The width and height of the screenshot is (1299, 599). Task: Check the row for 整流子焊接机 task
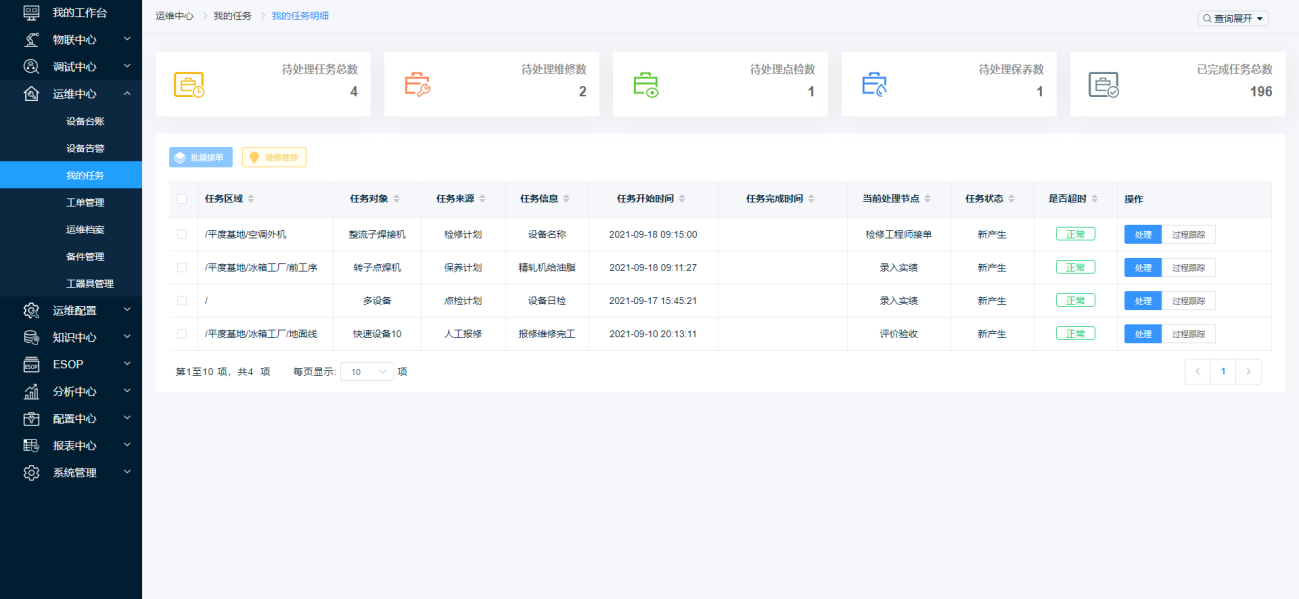coord(182,234)
